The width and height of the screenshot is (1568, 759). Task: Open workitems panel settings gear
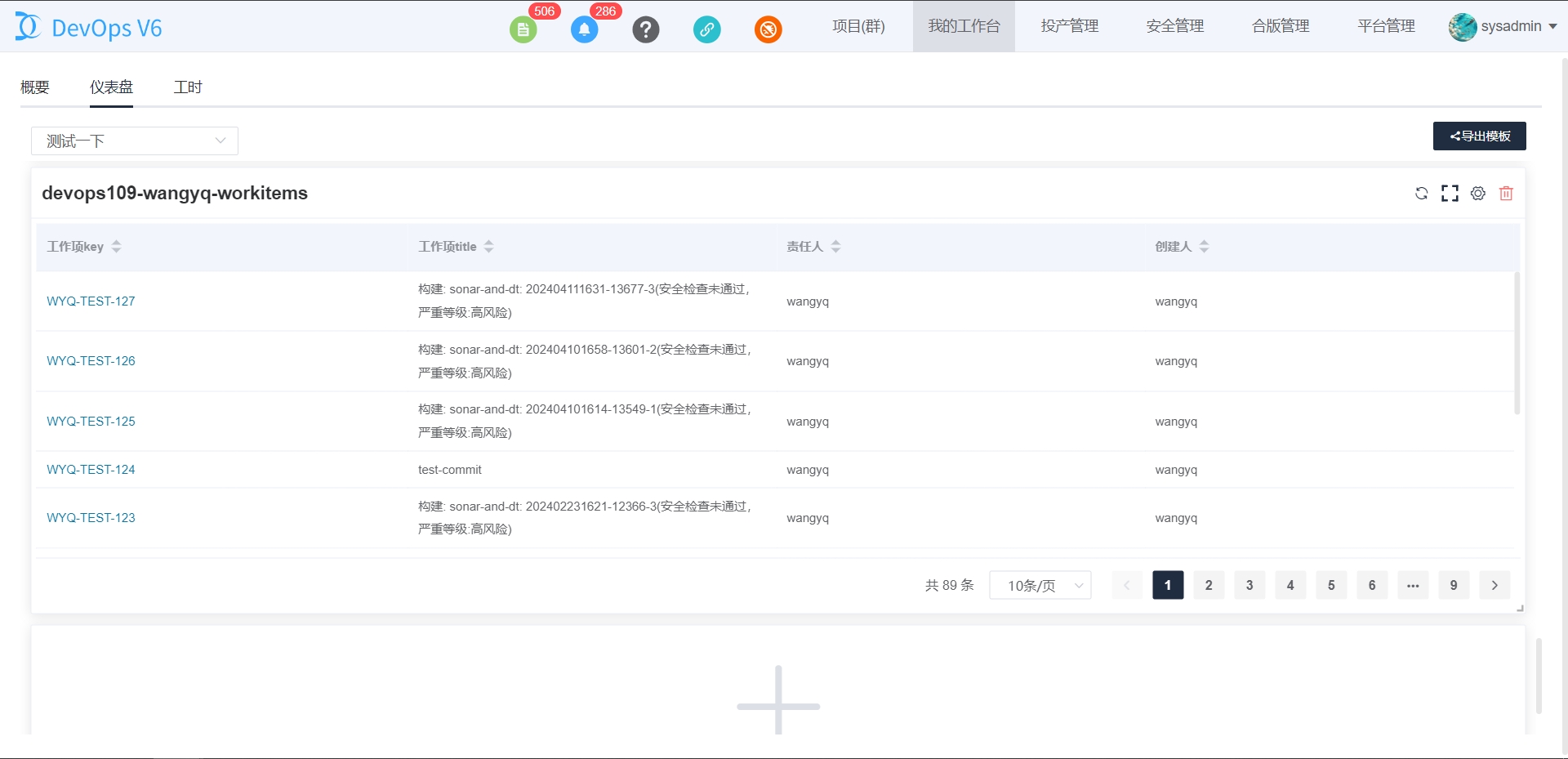tap(1478, 194)
